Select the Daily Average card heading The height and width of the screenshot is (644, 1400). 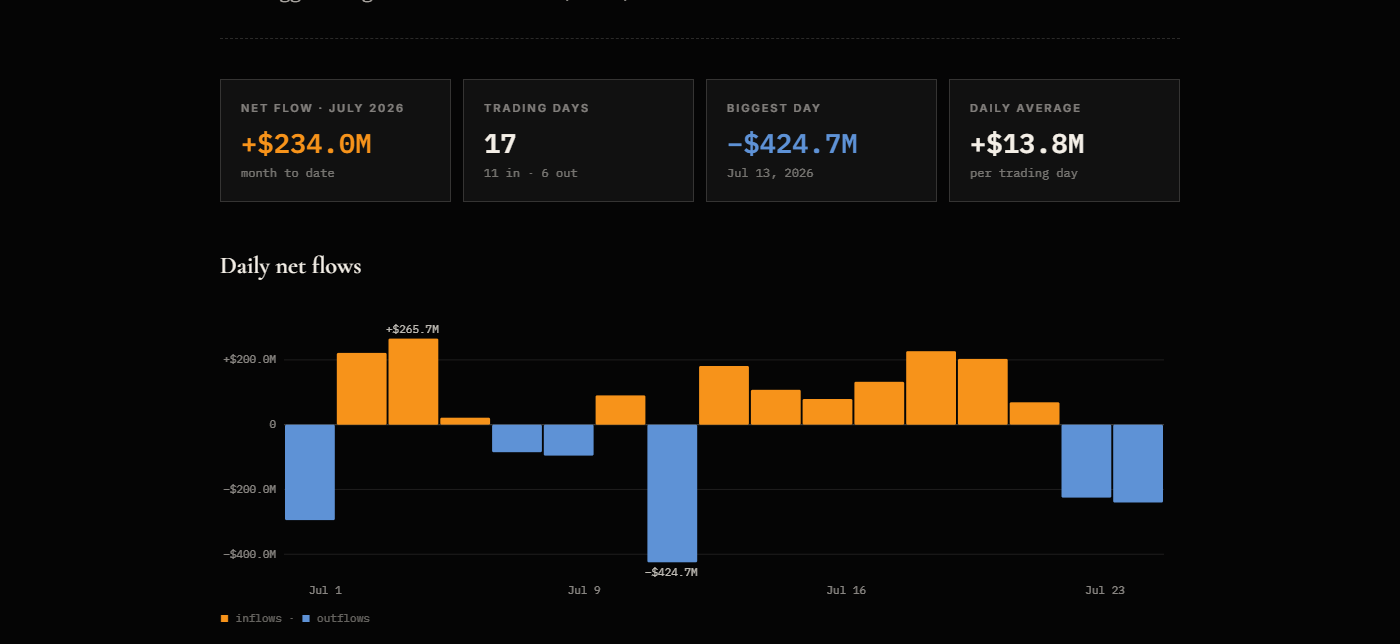[1025, 108]
